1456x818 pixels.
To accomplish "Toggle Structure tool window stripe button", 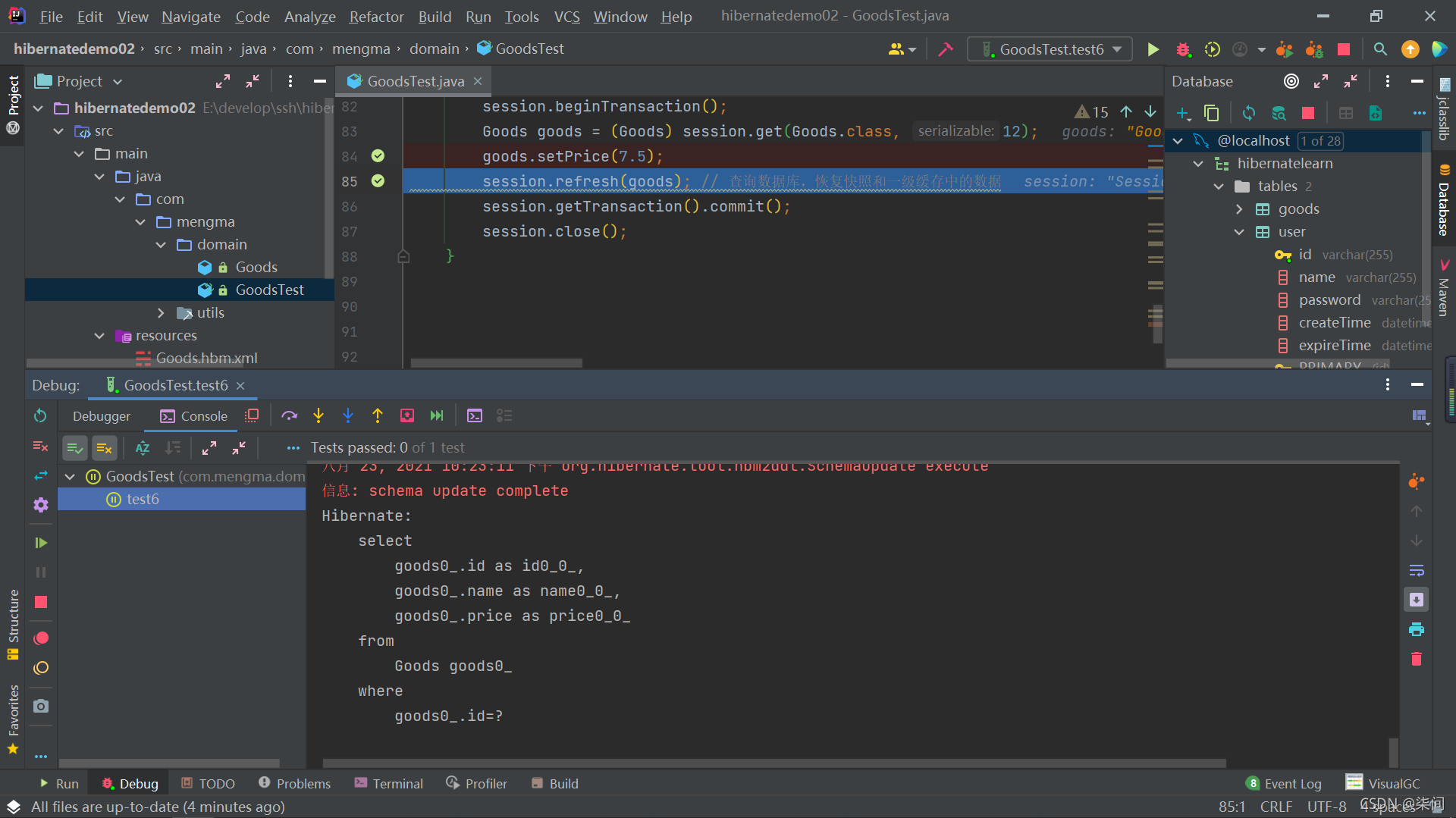I will [13, 624].
